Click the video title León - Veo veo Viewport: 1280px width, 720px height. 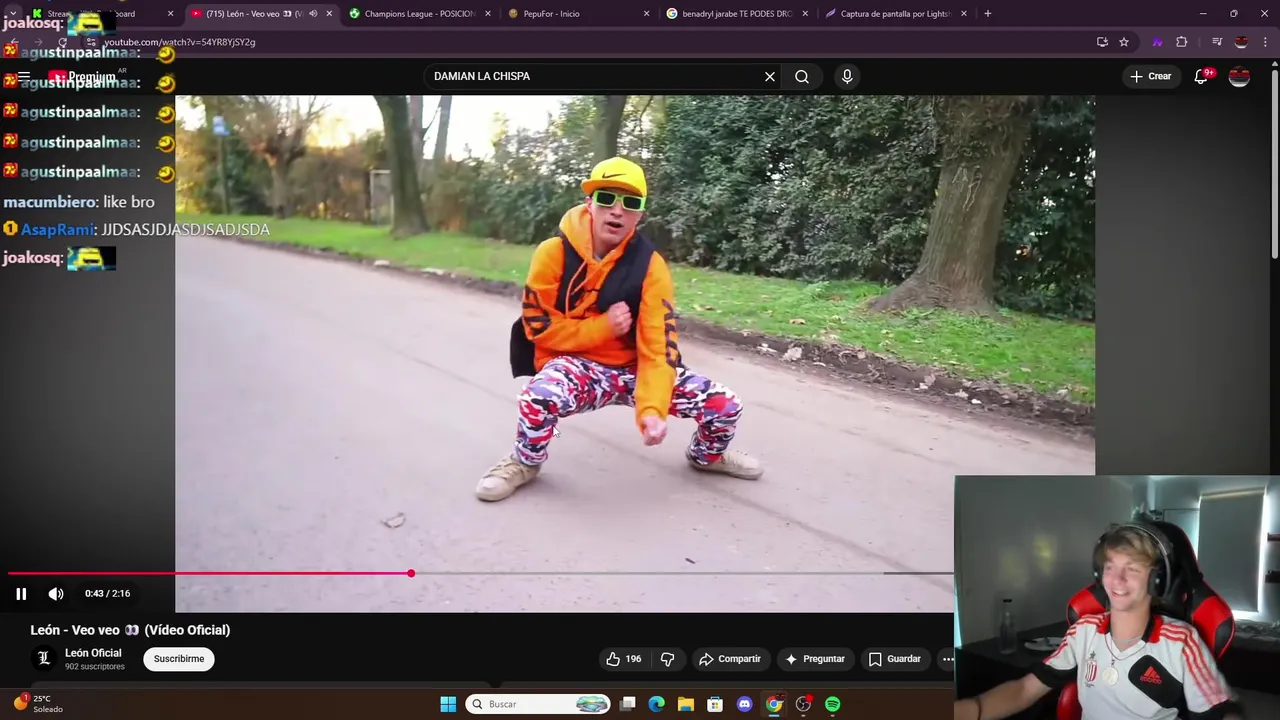(x=130, y=630)
